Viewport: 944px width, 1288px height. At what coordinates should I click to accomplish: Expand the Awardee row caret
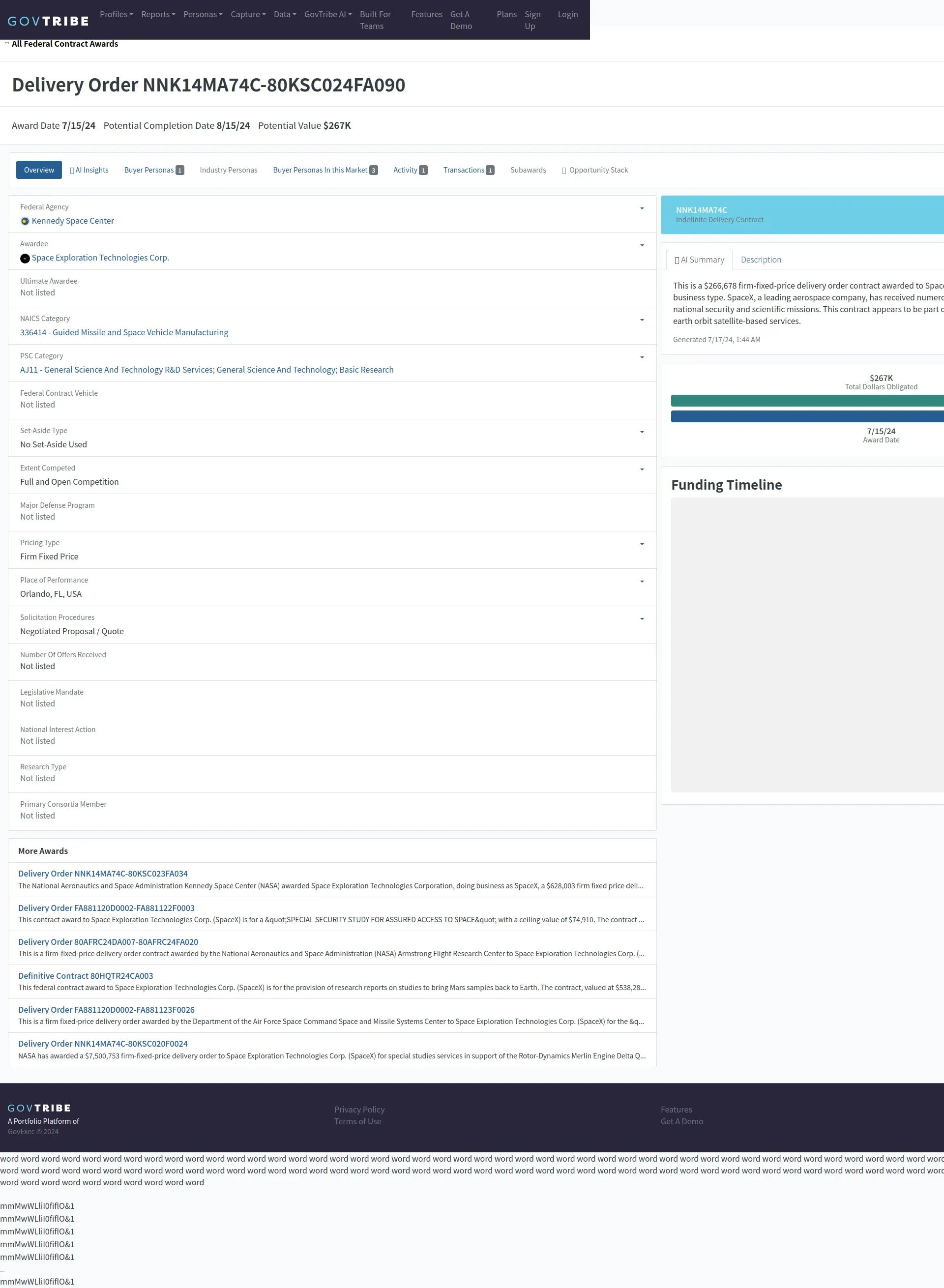point(642,246)
